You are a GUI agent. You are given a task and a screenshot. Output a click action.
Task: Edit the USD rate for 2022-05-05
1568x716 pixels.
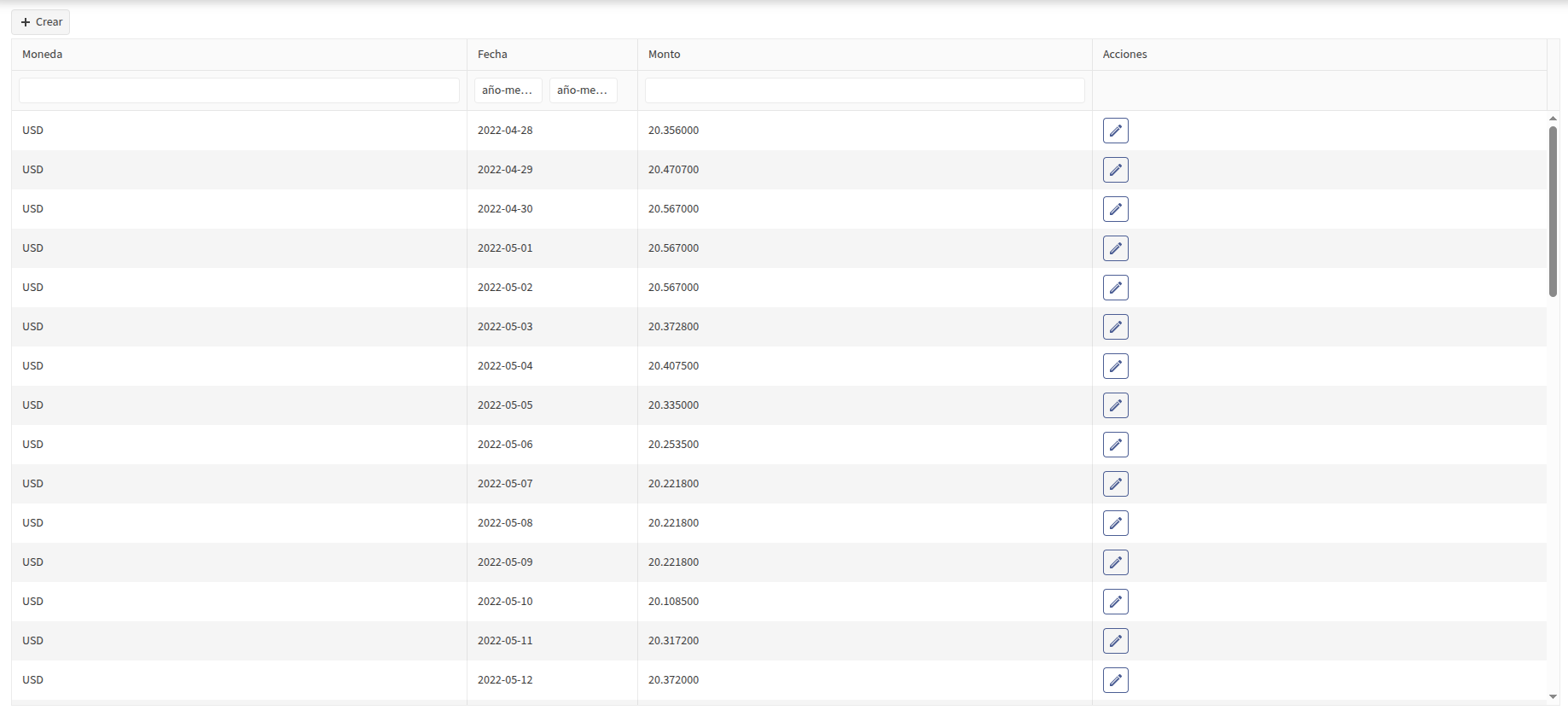pyautogui.click(x=1115, y=405)
